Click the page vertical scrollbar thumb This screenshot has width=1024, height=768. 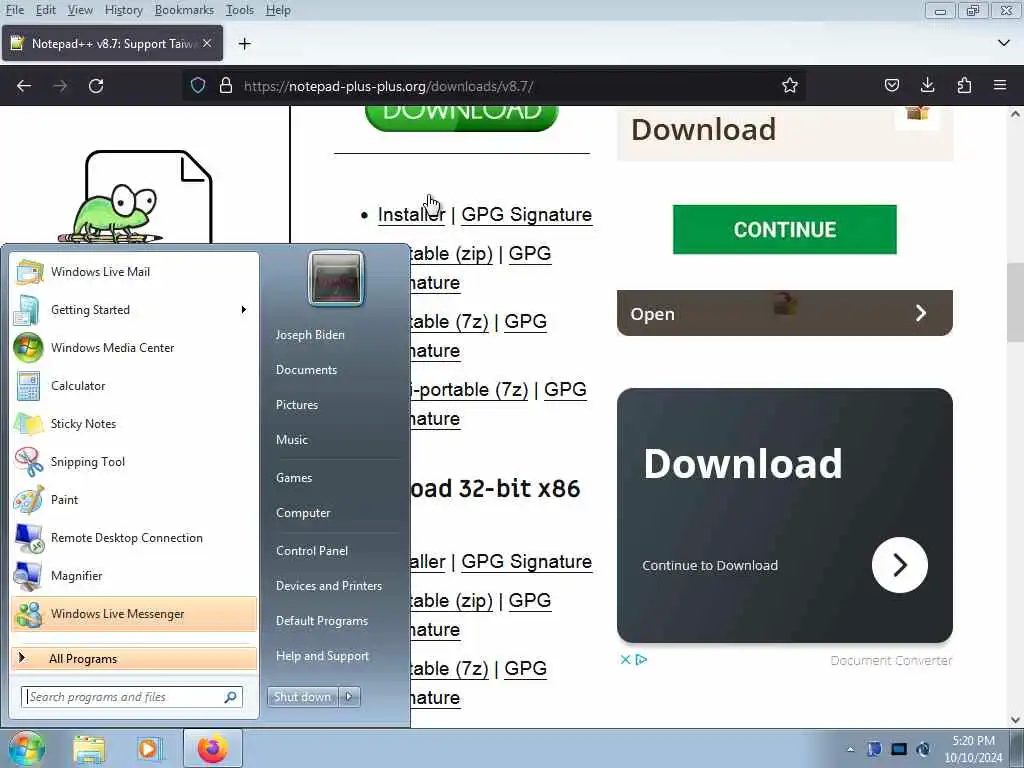(x=1015, y=302)
